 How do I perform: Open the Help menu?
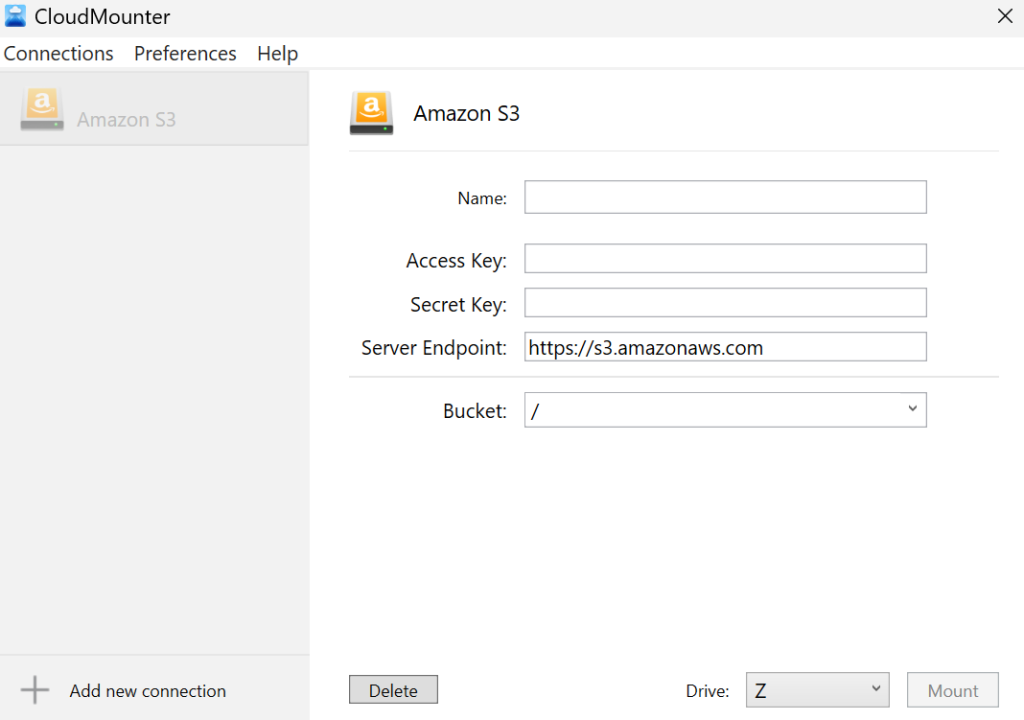point(277,53)
